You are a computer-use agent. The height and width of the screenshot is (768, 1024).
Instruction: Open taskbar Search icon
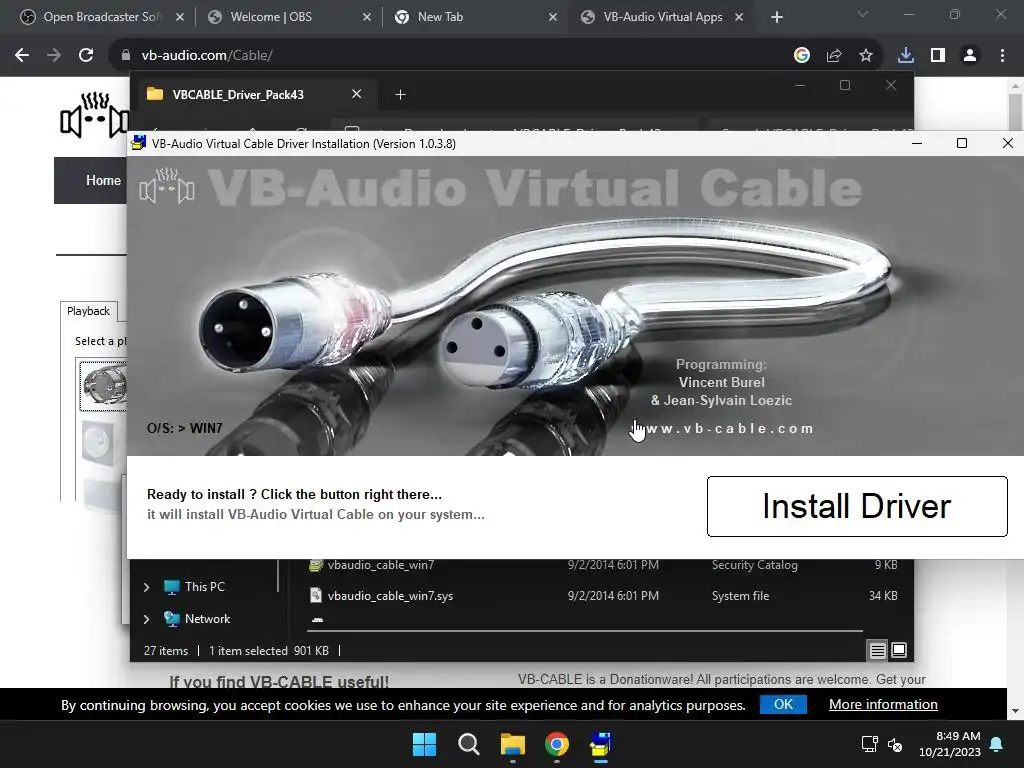(x=468, y=744)
